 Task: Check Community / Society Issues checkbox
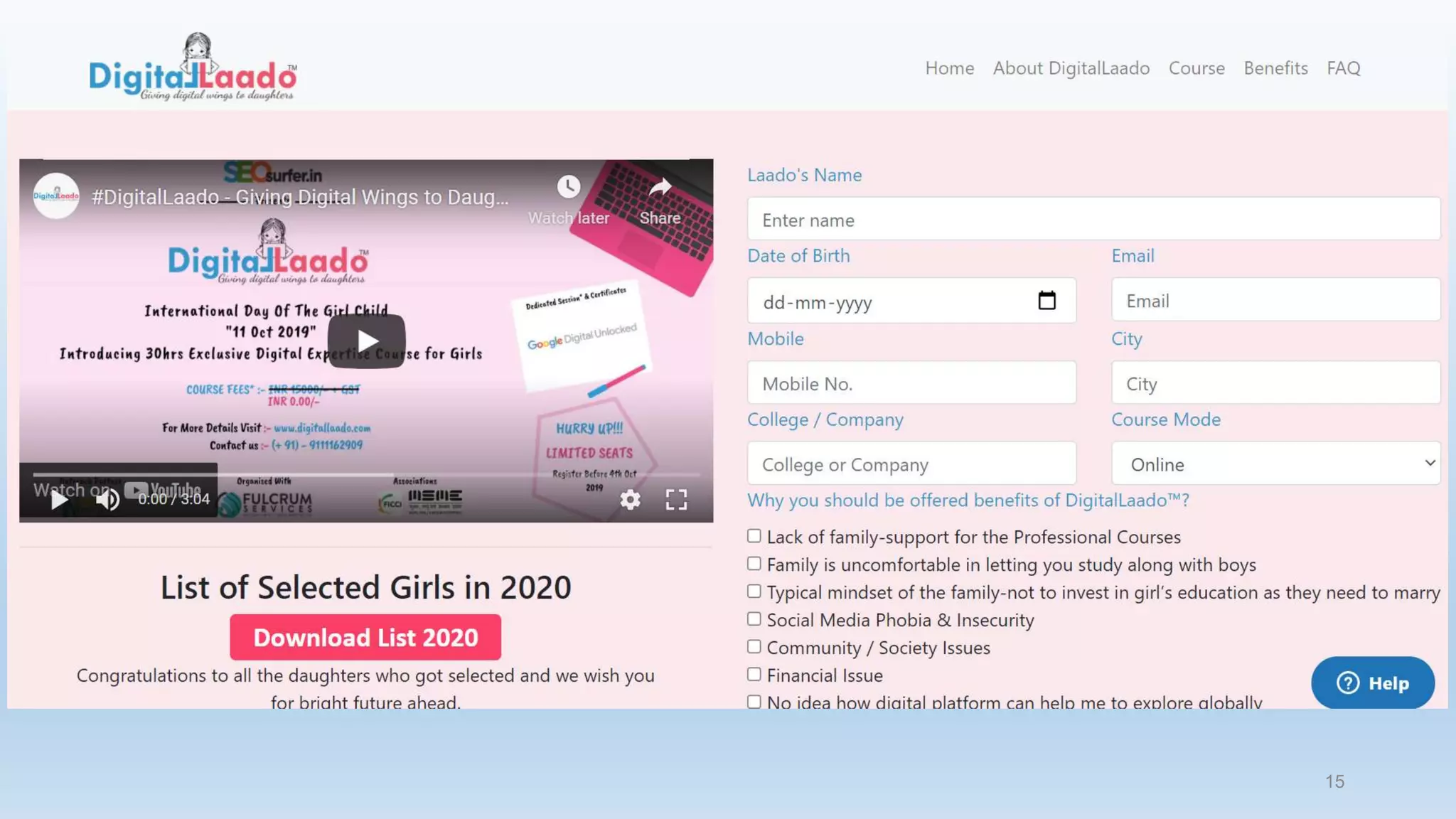pos(754,647)
